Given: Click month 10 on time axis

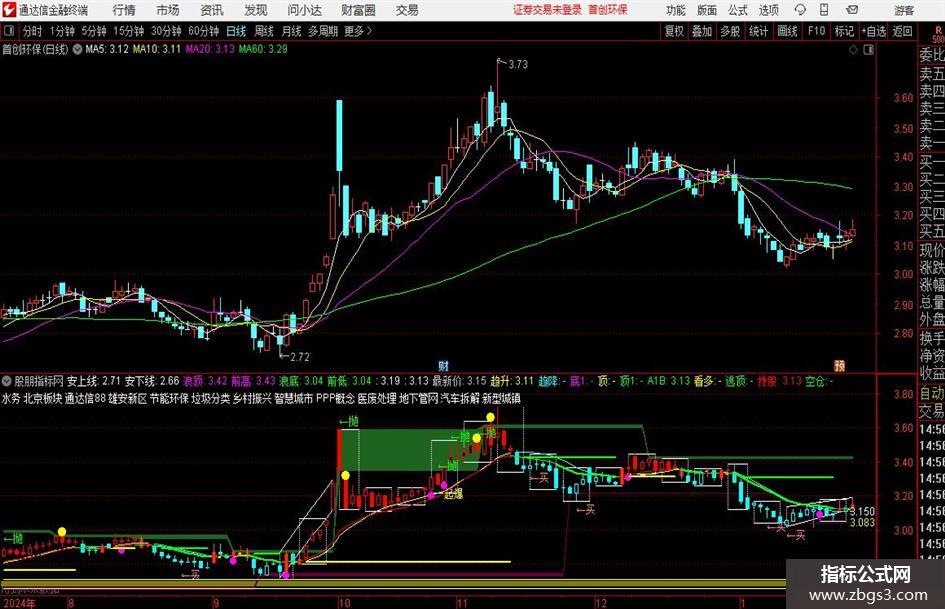Looking at the screenshot, I should click(x=344, y=603).
